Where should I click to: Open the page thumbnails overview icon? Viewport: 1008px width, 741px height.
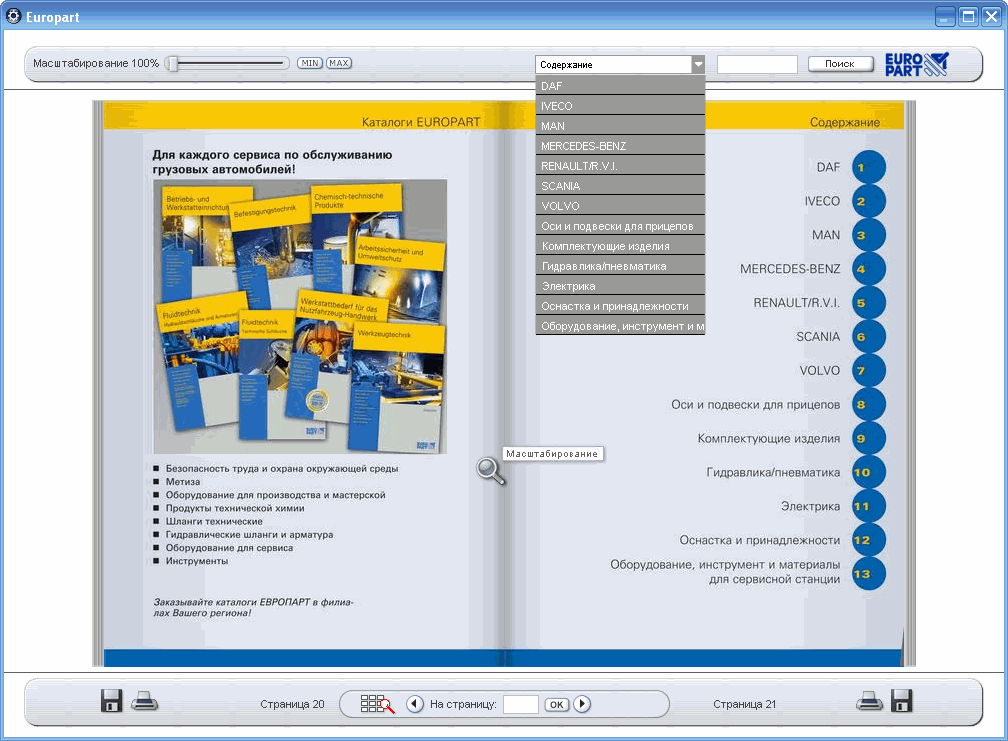click(377, 704)
